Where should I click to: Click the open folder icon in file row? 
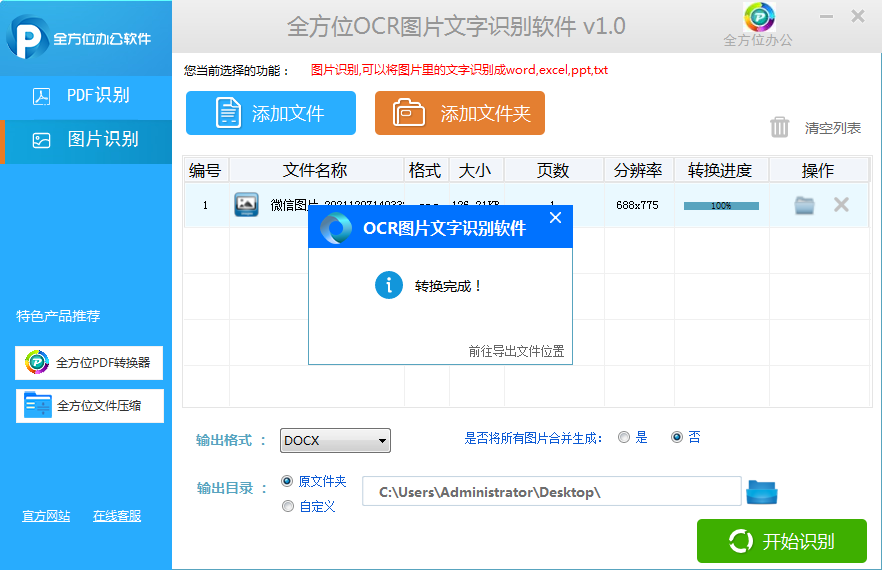(x=804, y=205)
